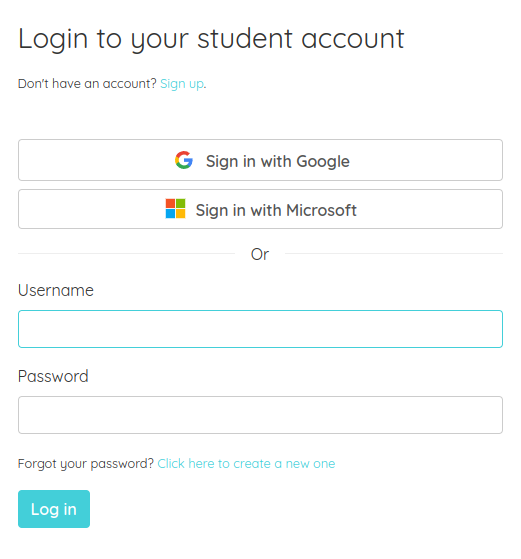
Task: Click the "Forgot your password?" text
Action: (86, 464)
